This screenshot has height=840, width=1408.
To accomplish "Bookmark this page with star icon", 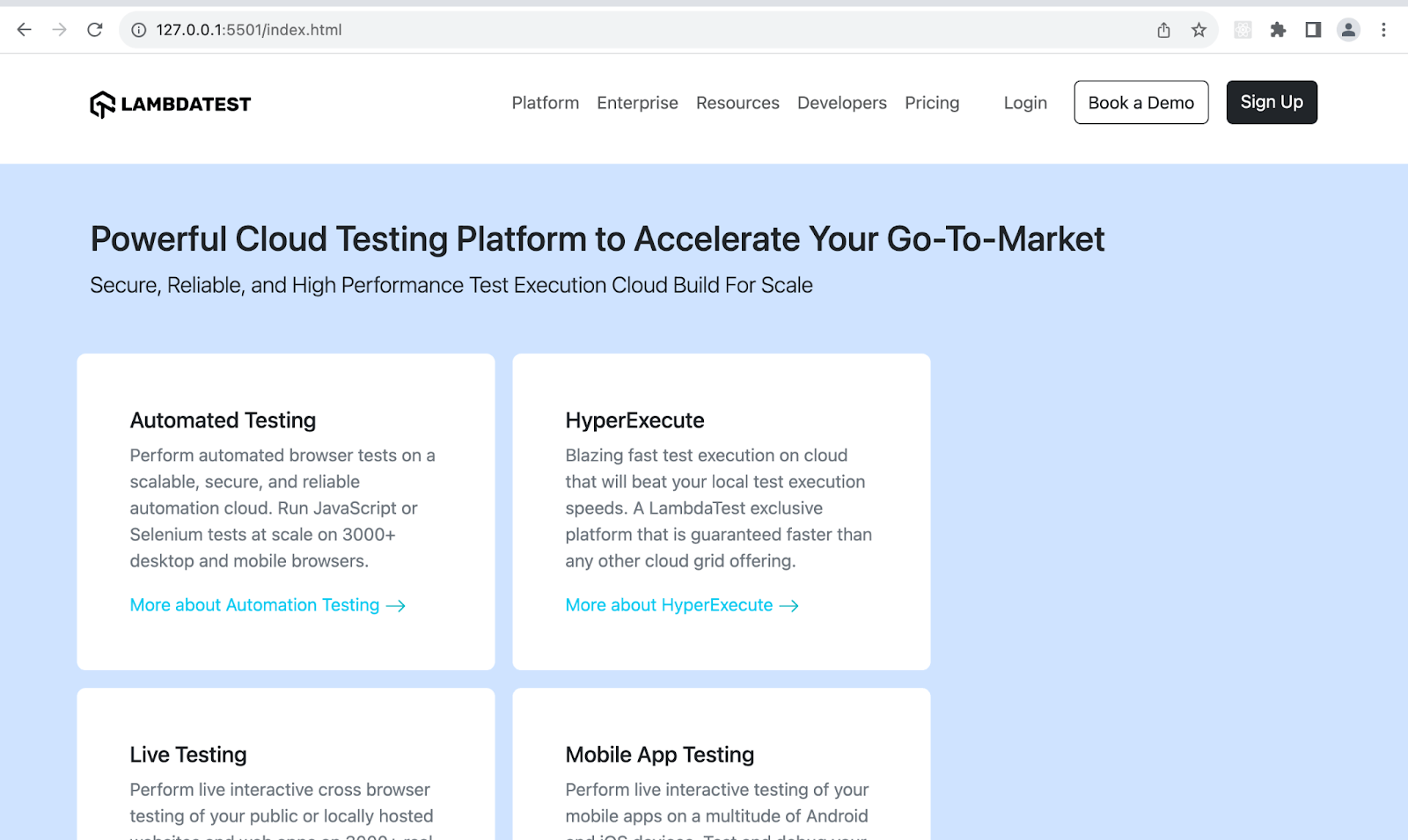I will click(x=1199, y=30).
